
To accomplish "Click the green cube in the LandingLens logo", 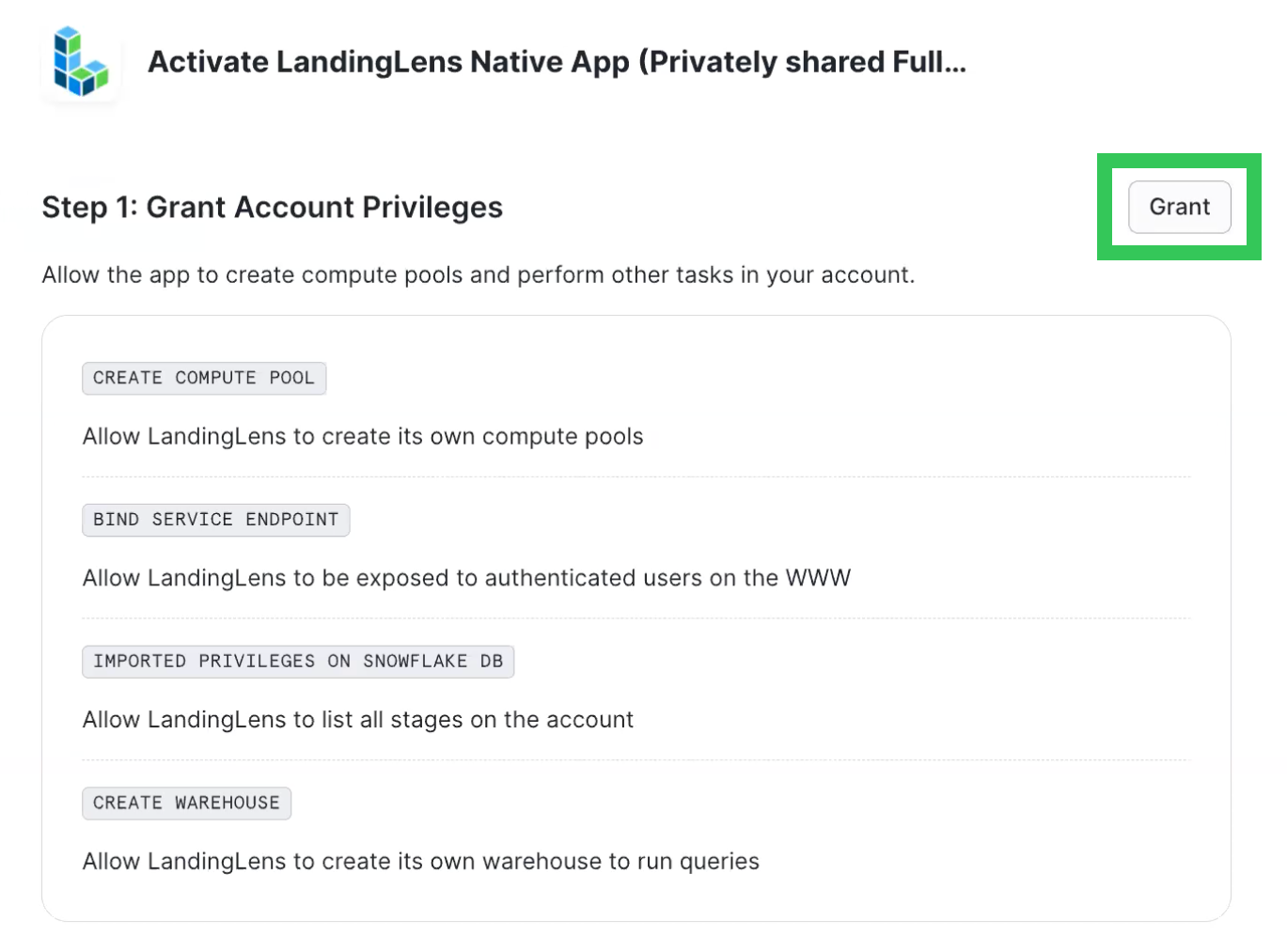I will pyautogui.click(x=101, y=80).
